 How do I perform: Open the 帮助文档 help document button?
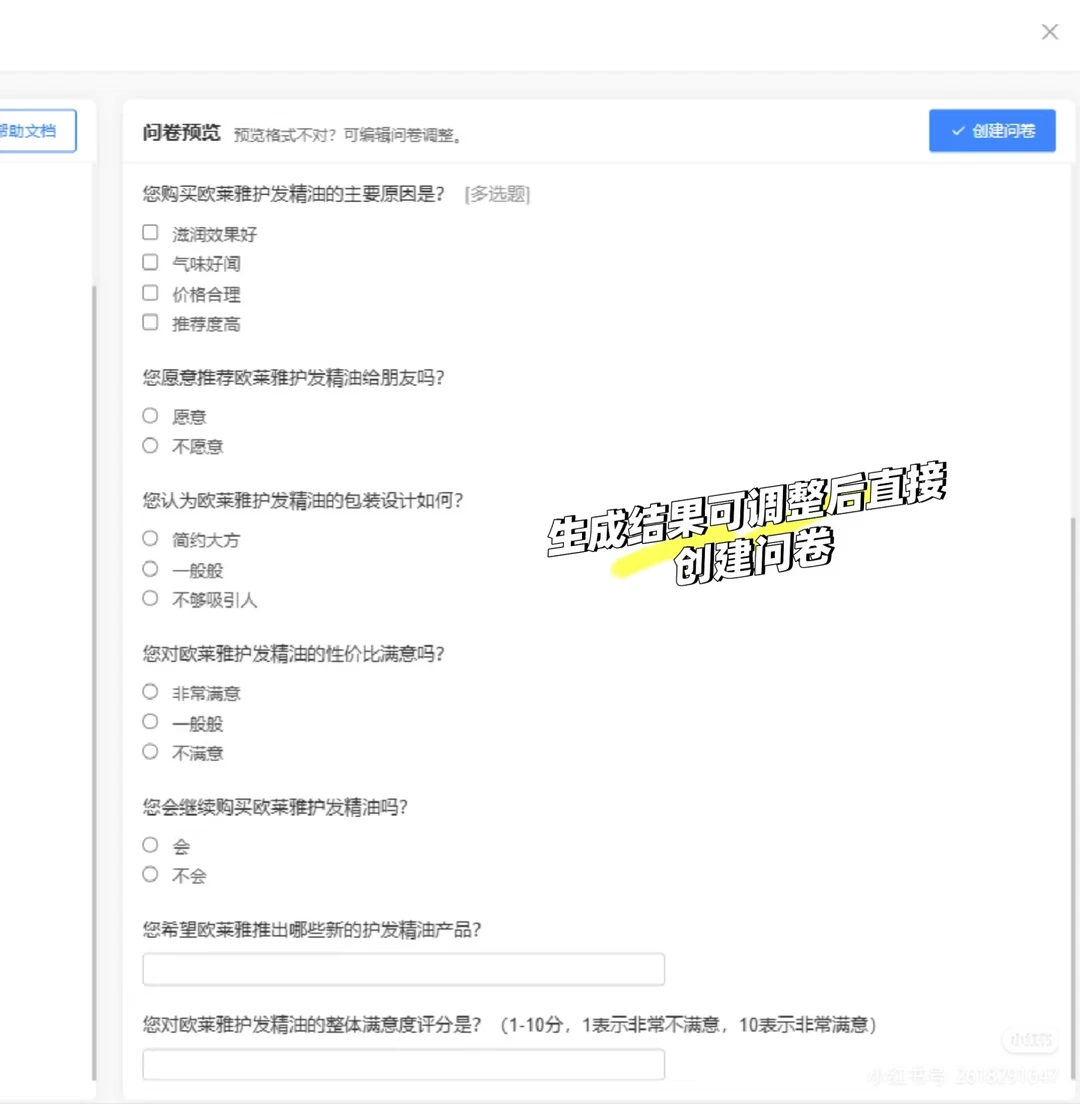click(x=37, y=131)
